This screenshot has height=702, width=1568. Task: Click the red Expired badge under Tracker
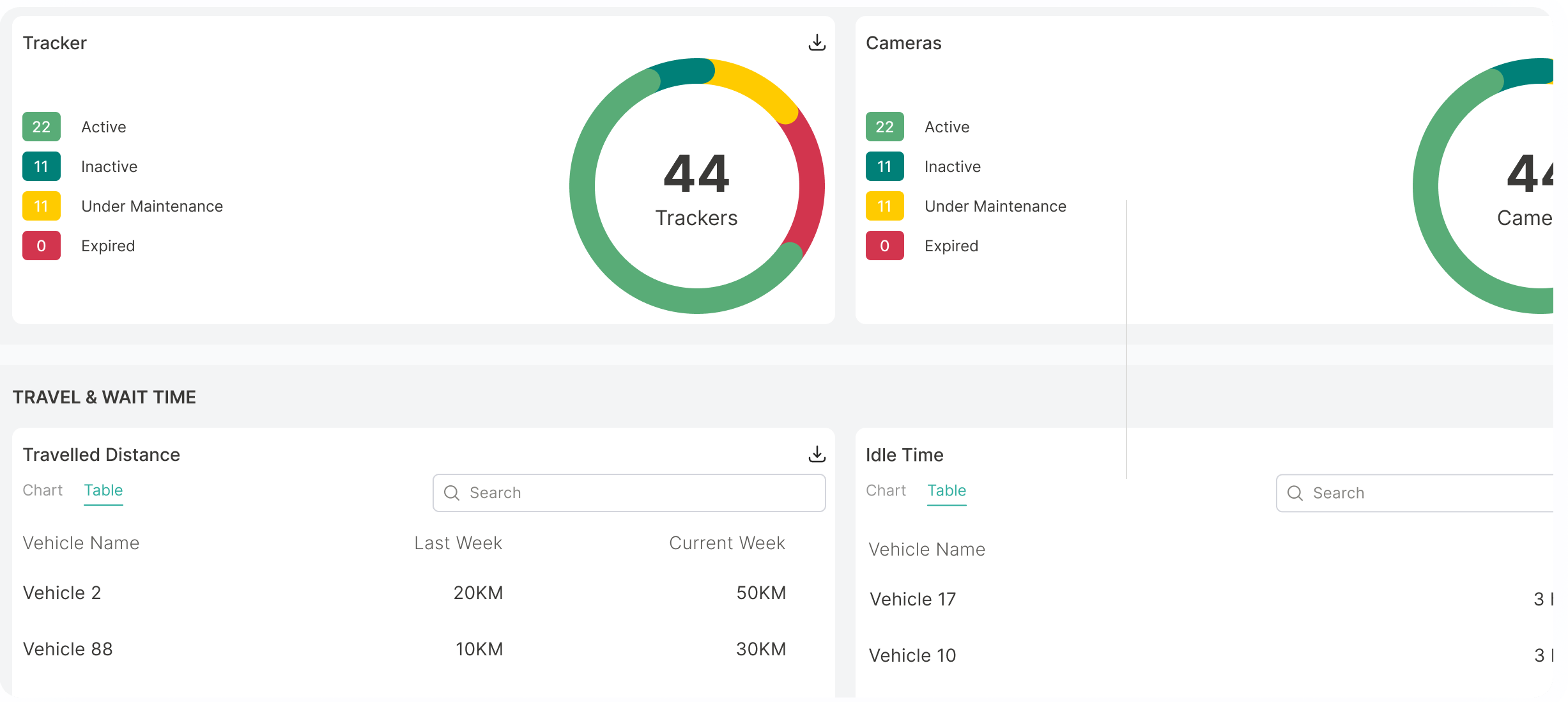pyautogui.click(x=41, y=246)
